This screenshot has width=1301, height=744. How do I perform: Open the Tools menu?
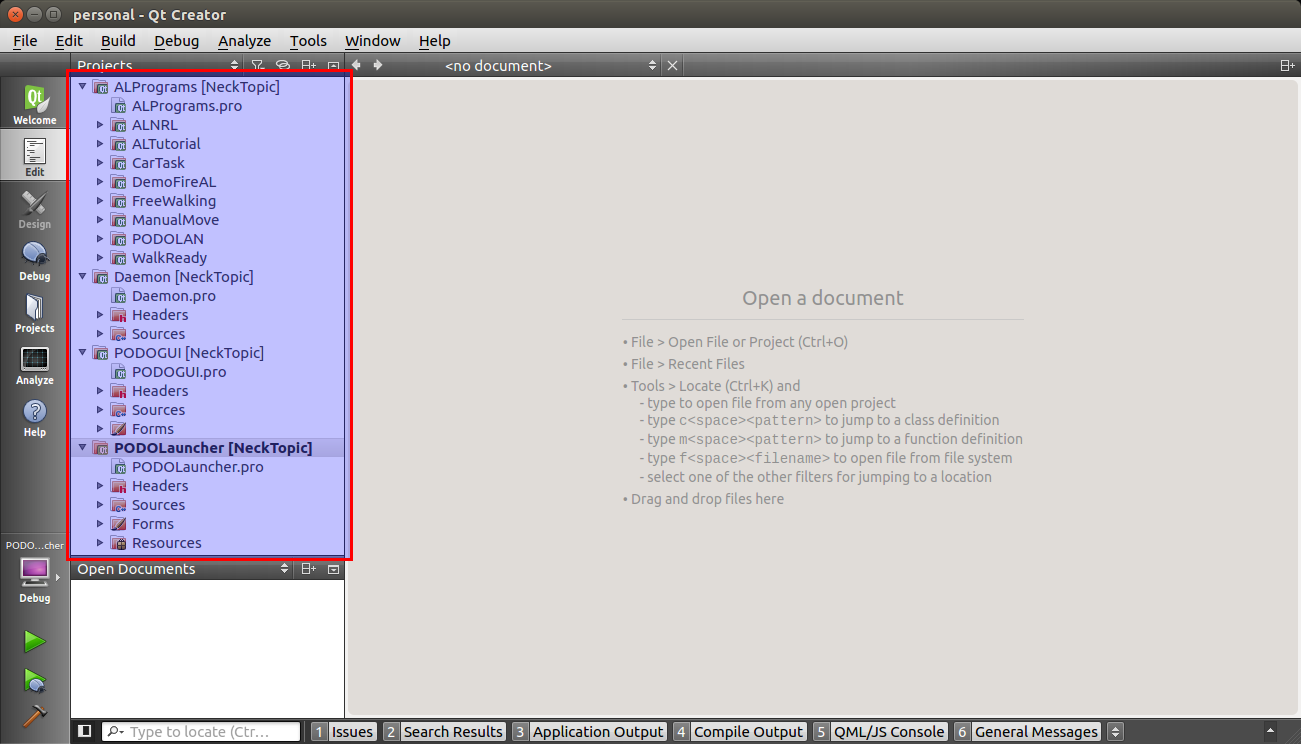tap(308, 41)
